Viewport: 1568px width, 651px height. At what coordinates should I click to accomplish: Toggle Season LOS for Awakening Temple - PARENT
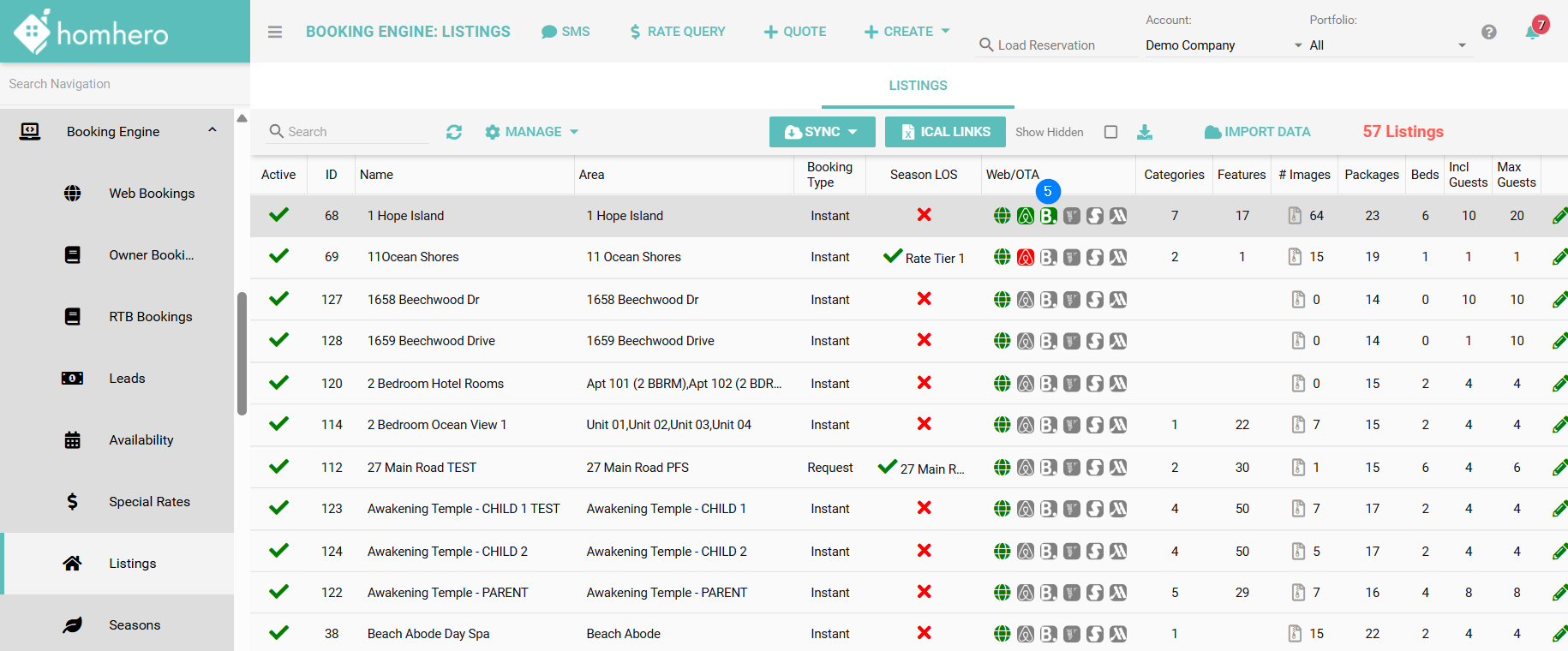click(924, 592)
